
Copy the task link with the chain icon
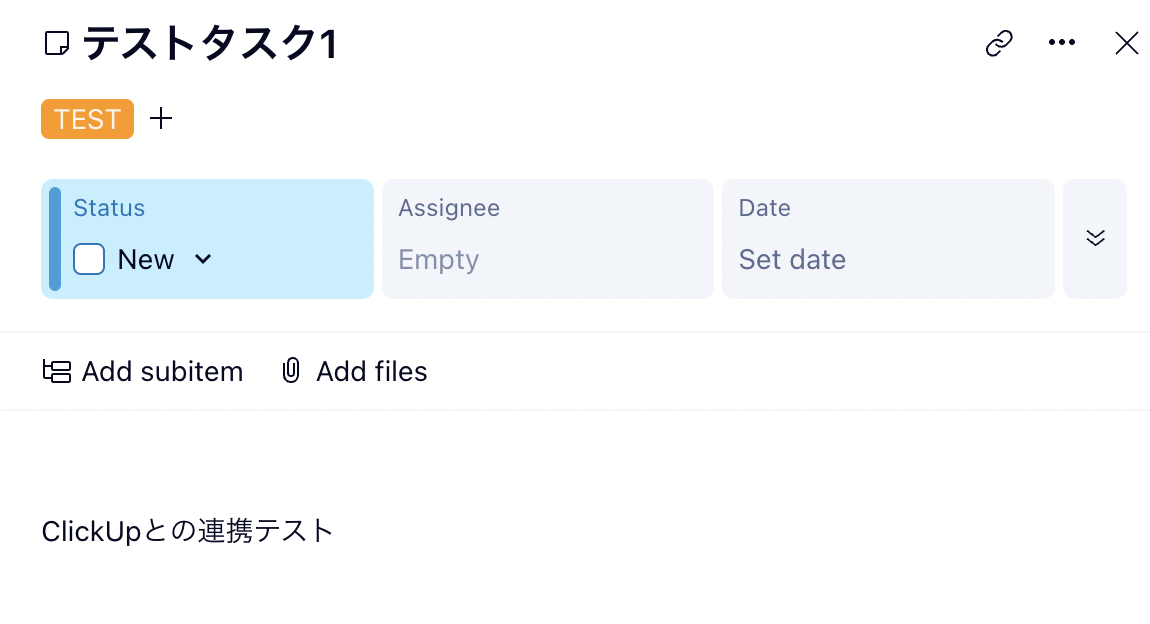(999, 43)
